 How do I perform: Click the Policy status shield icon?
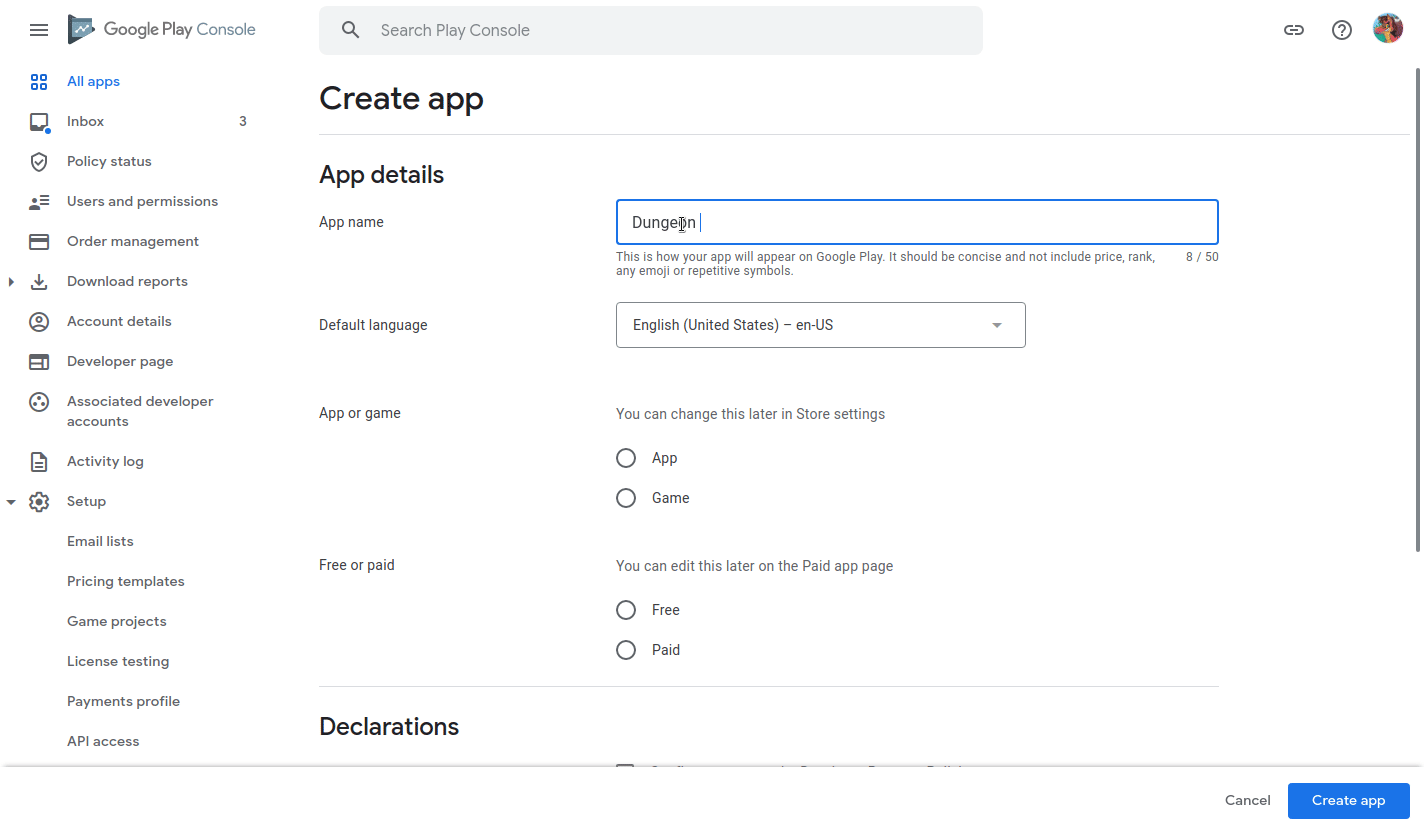tap(39, 162)
